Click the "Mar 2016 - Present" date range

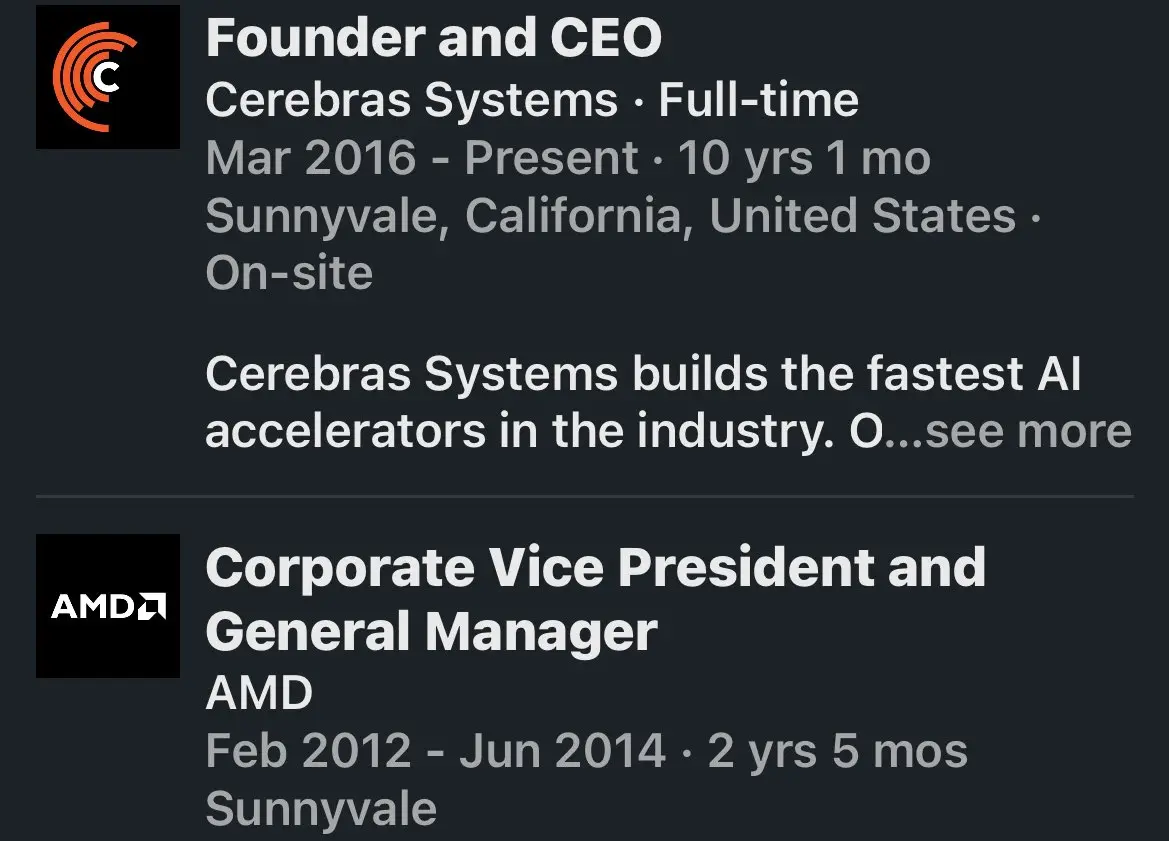point(421,158)
